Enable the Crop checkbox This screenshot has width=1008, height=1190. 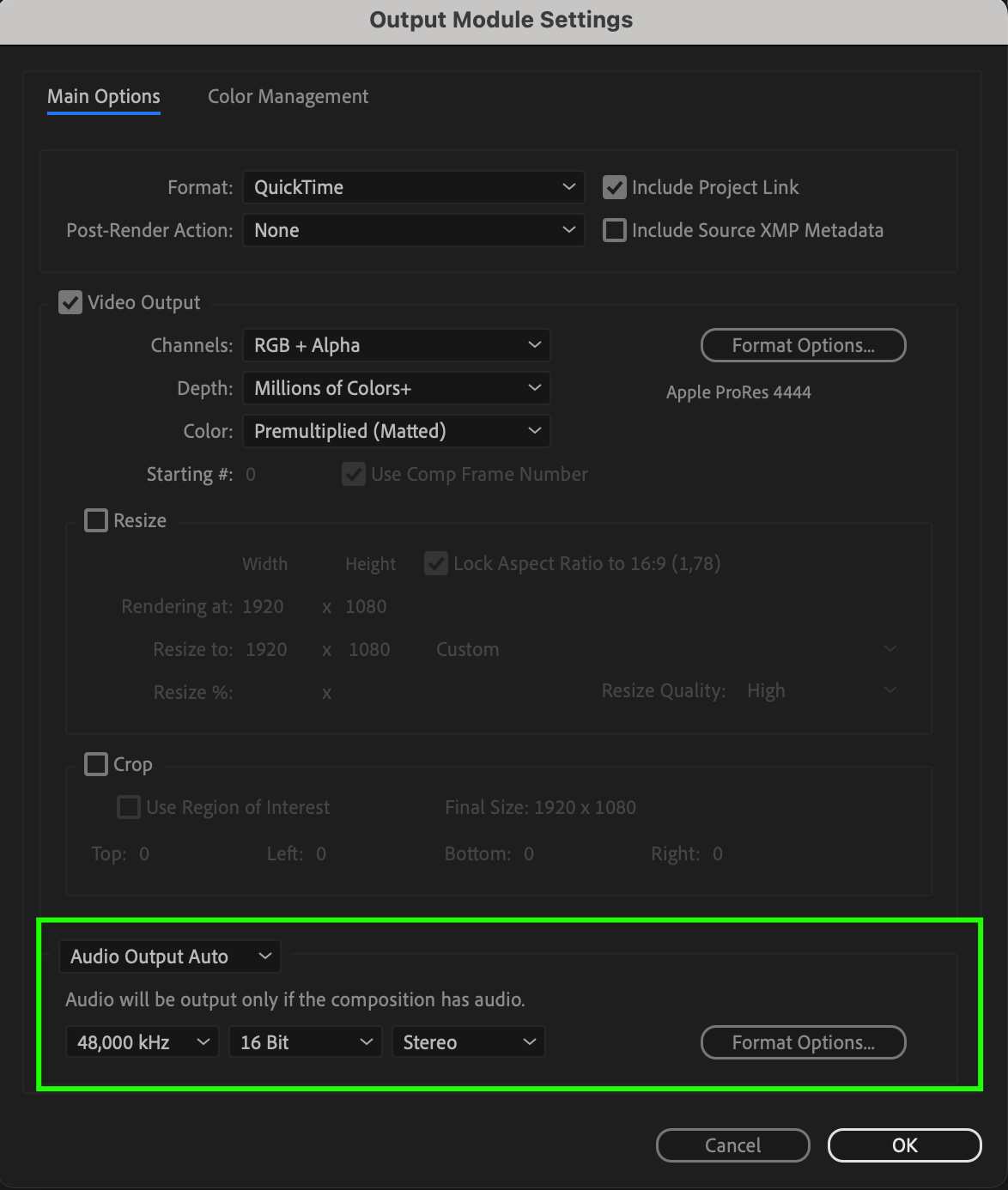[x=95, y=764]
